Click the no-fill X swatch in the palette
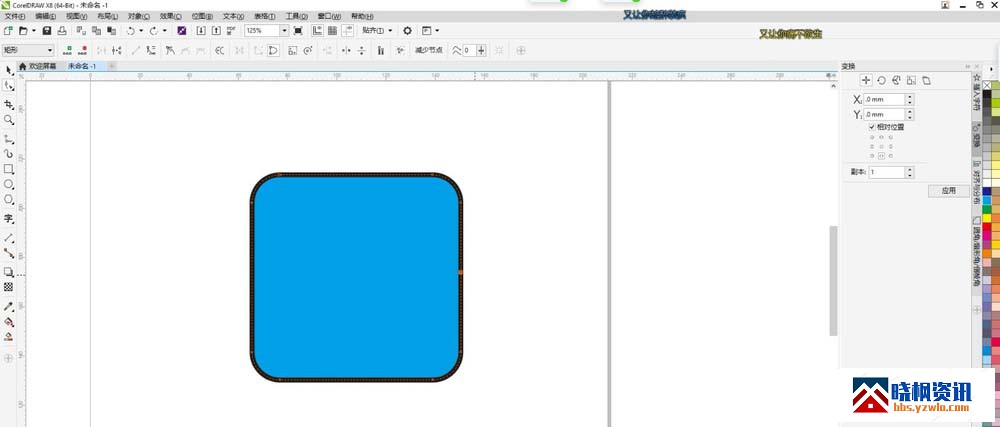The image size is (1000, 427). pos(987,85)
